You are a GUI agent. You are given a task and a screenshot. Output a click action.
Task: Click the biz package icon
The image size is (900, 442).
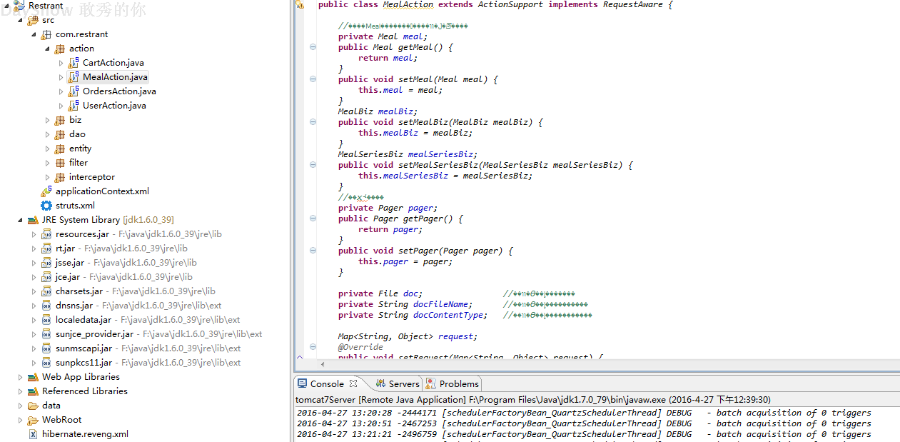(x=60, y=120)
